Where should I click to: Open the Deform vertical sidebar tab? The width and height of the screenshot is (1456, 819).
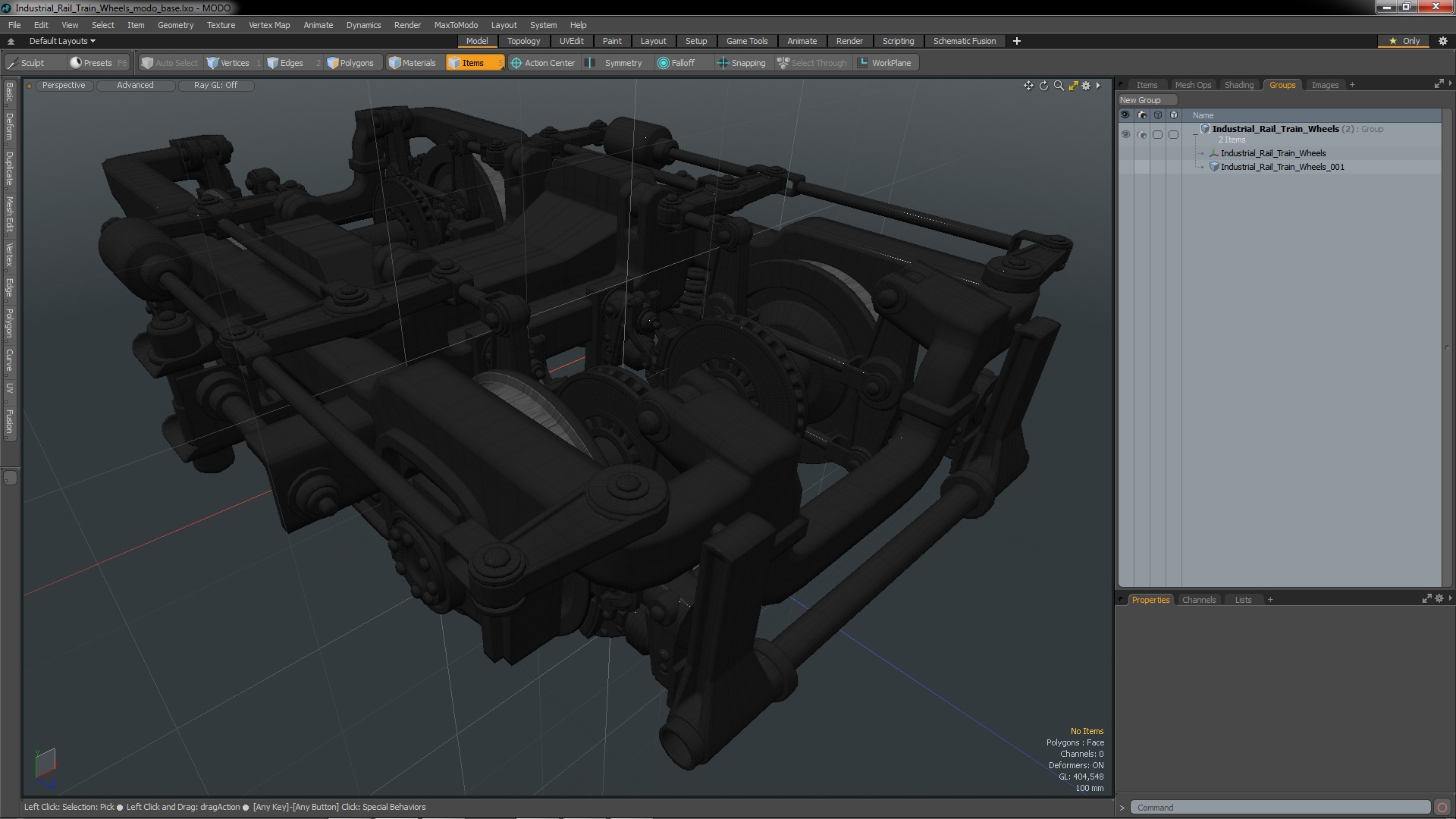(x=9, y=128)
